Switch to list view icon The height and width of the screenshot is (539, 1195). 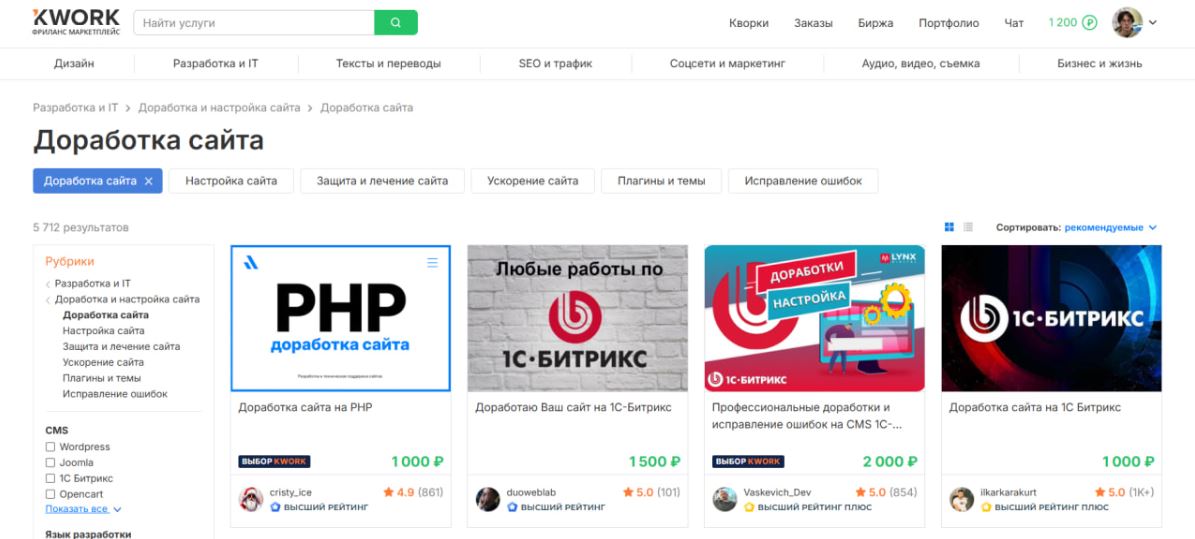pos(968,227)
